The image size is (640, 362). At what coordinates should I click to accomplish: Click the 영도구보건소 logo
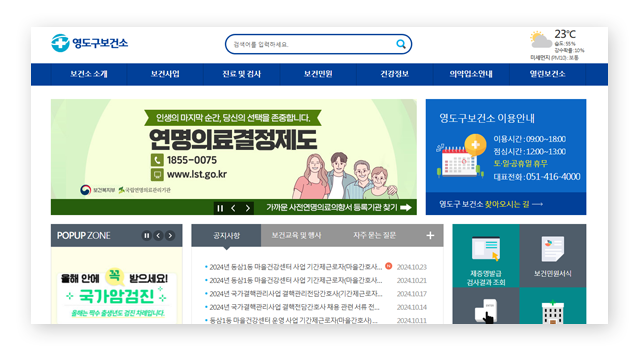coord(89,43)
